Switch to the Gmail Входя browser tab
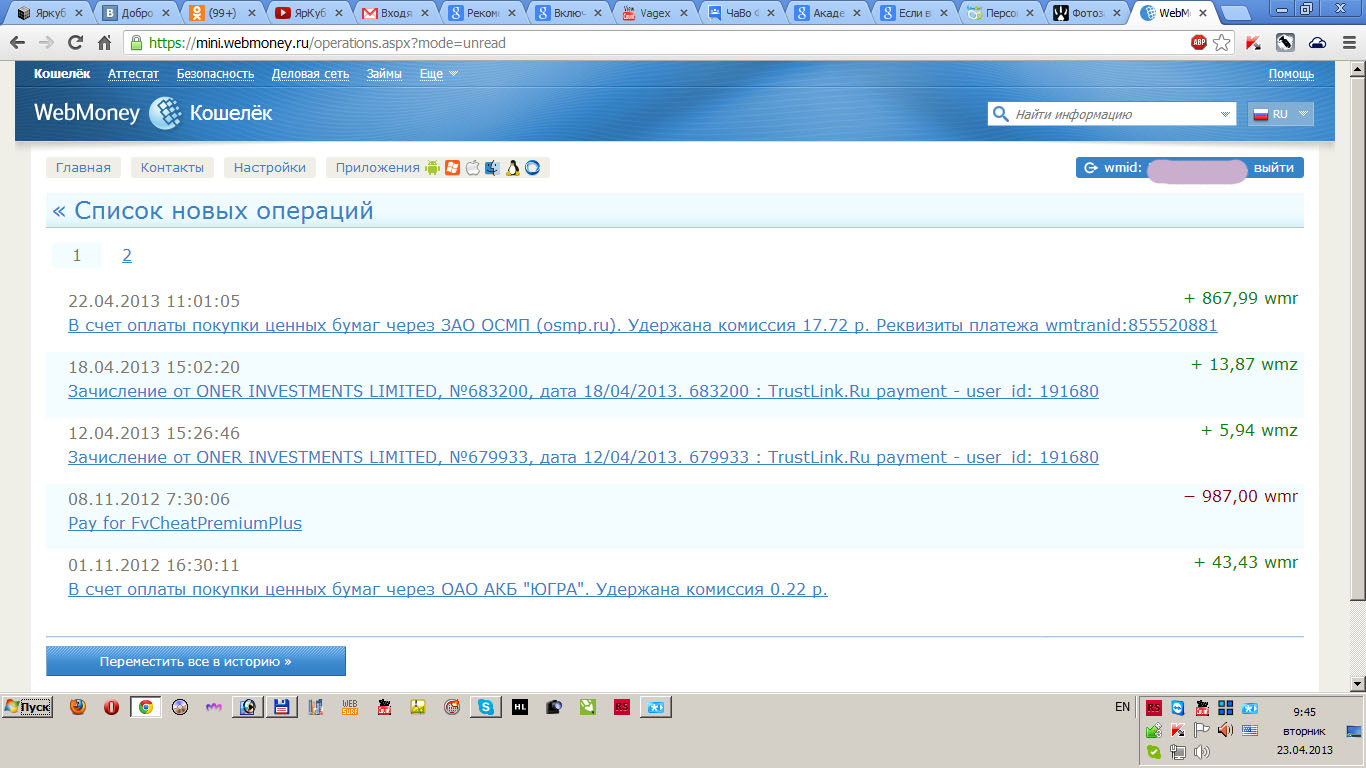Image resolution: width=1366 pixels, height=768 pixels. (x=394, y=14)
